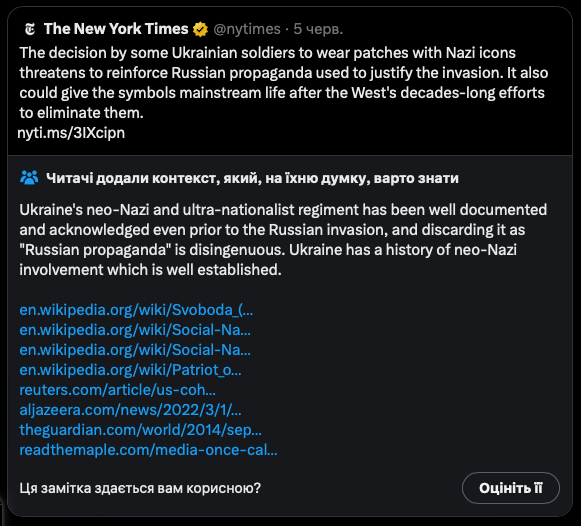Open the theguardian.com 2014 link

tap(140, 430)
